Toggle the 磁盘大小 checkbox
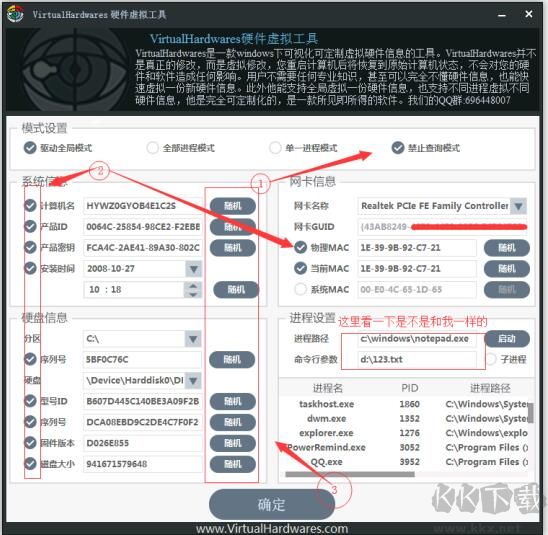Image resolution: width=548 pixels, height=535 pixels. pos(30,464)
